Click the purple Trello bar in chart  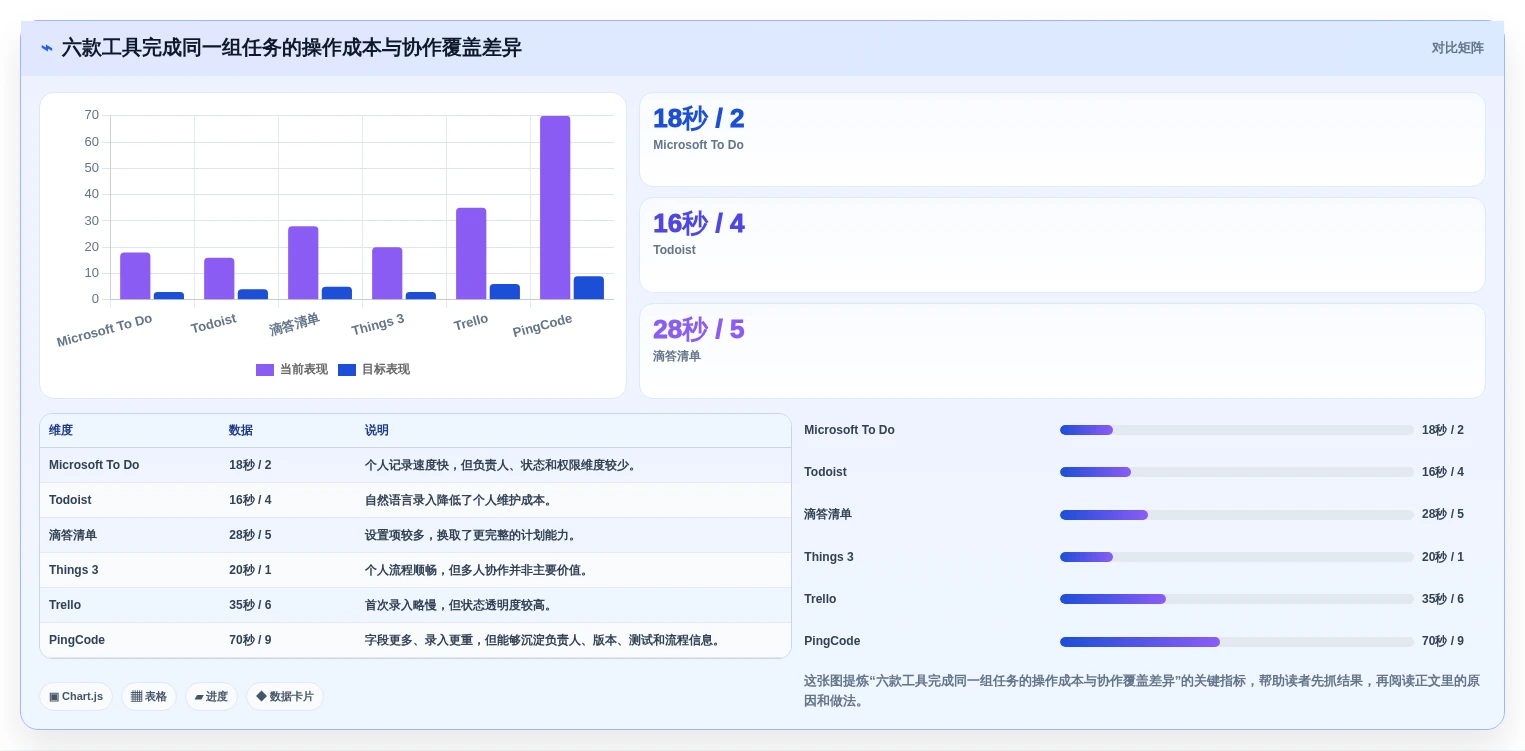pos(471,253)
